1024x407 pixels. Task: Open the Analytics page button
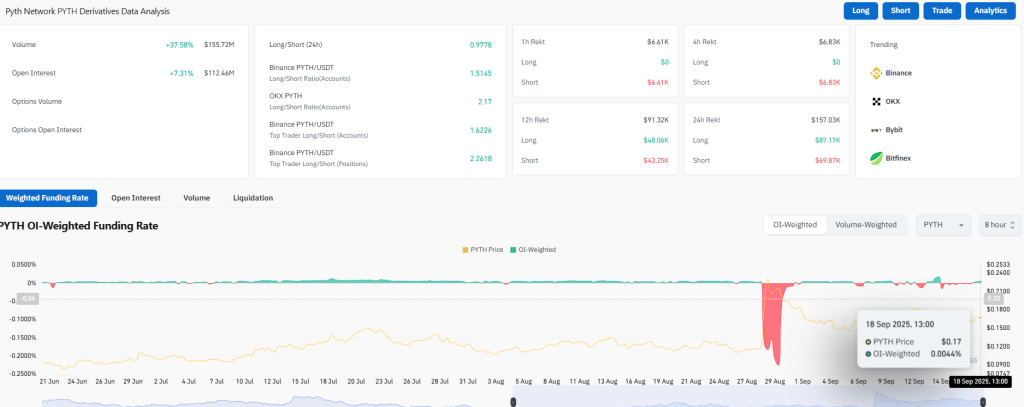tap(990, 11)
